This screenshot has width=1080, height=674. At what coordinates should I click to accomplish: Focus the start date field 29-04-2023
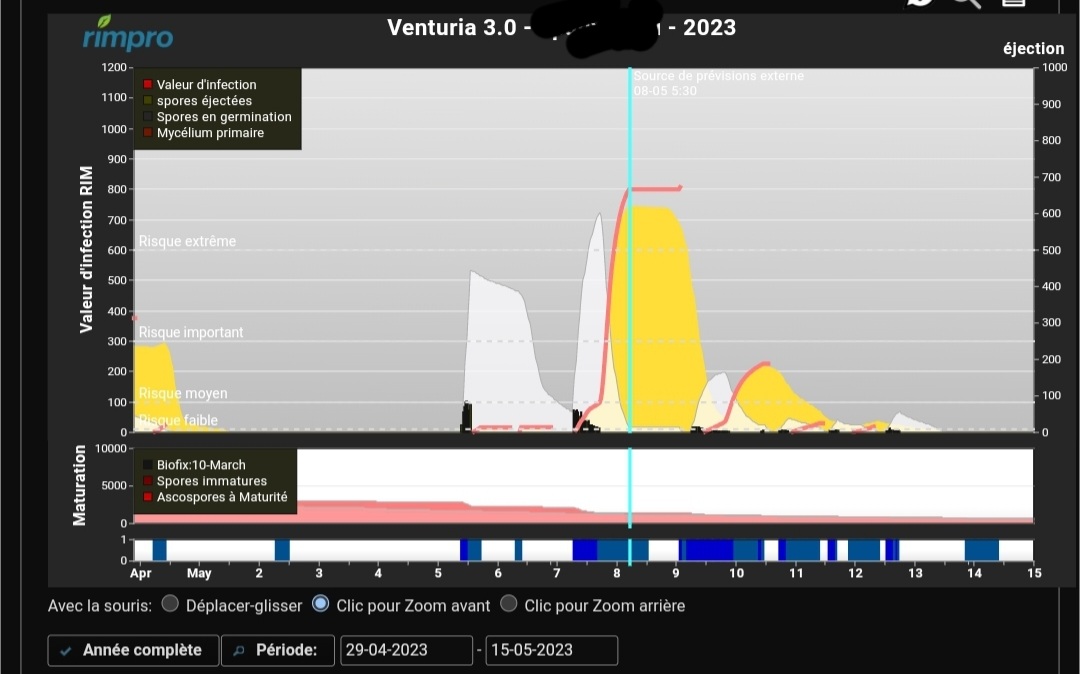click(x=406, y=650)
